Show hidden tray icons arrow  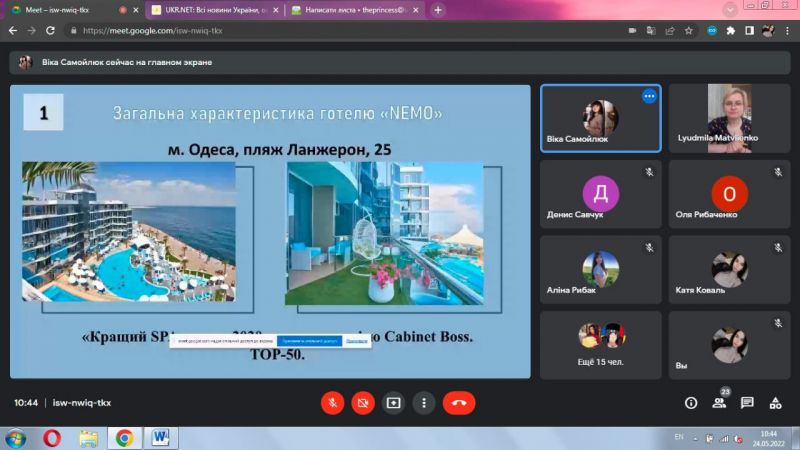(x=695, y=439)
